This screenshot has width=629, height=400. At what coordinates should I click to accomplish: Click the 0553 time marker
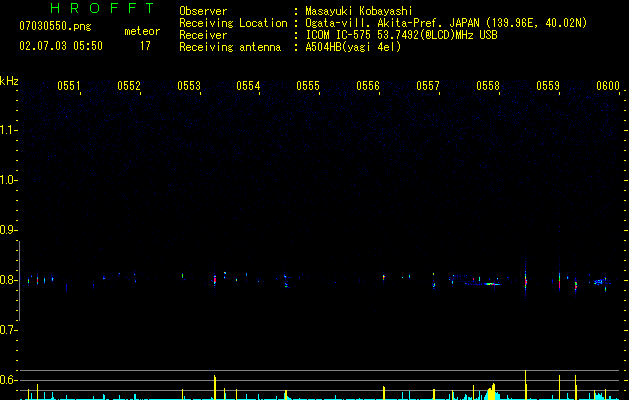pos(189,86)
